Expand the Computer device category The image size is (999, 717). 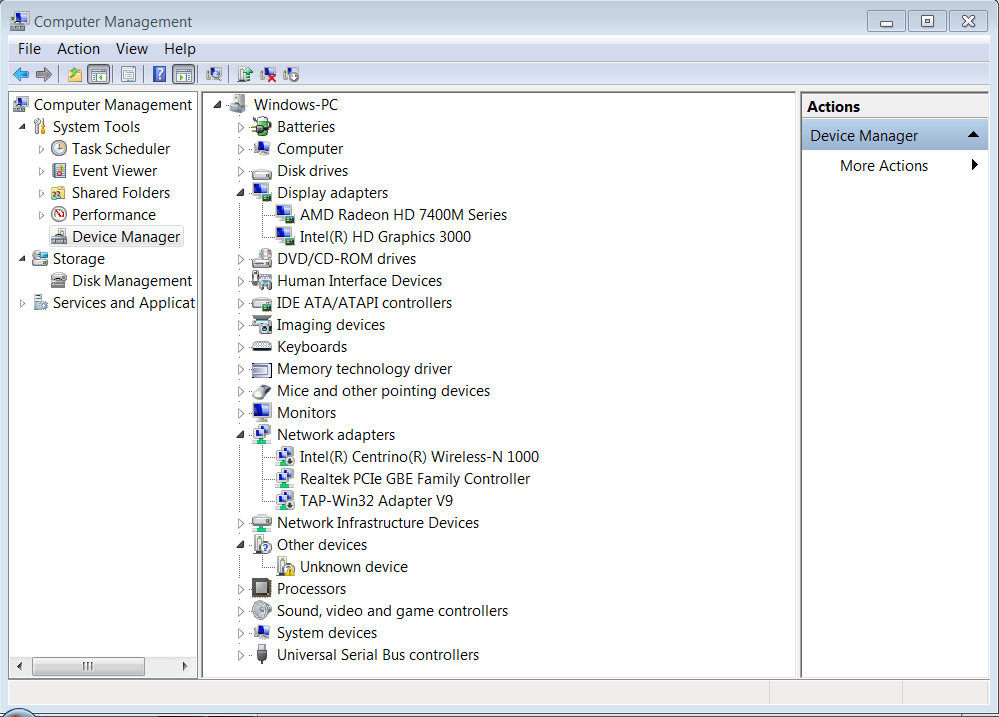(240, 149)
